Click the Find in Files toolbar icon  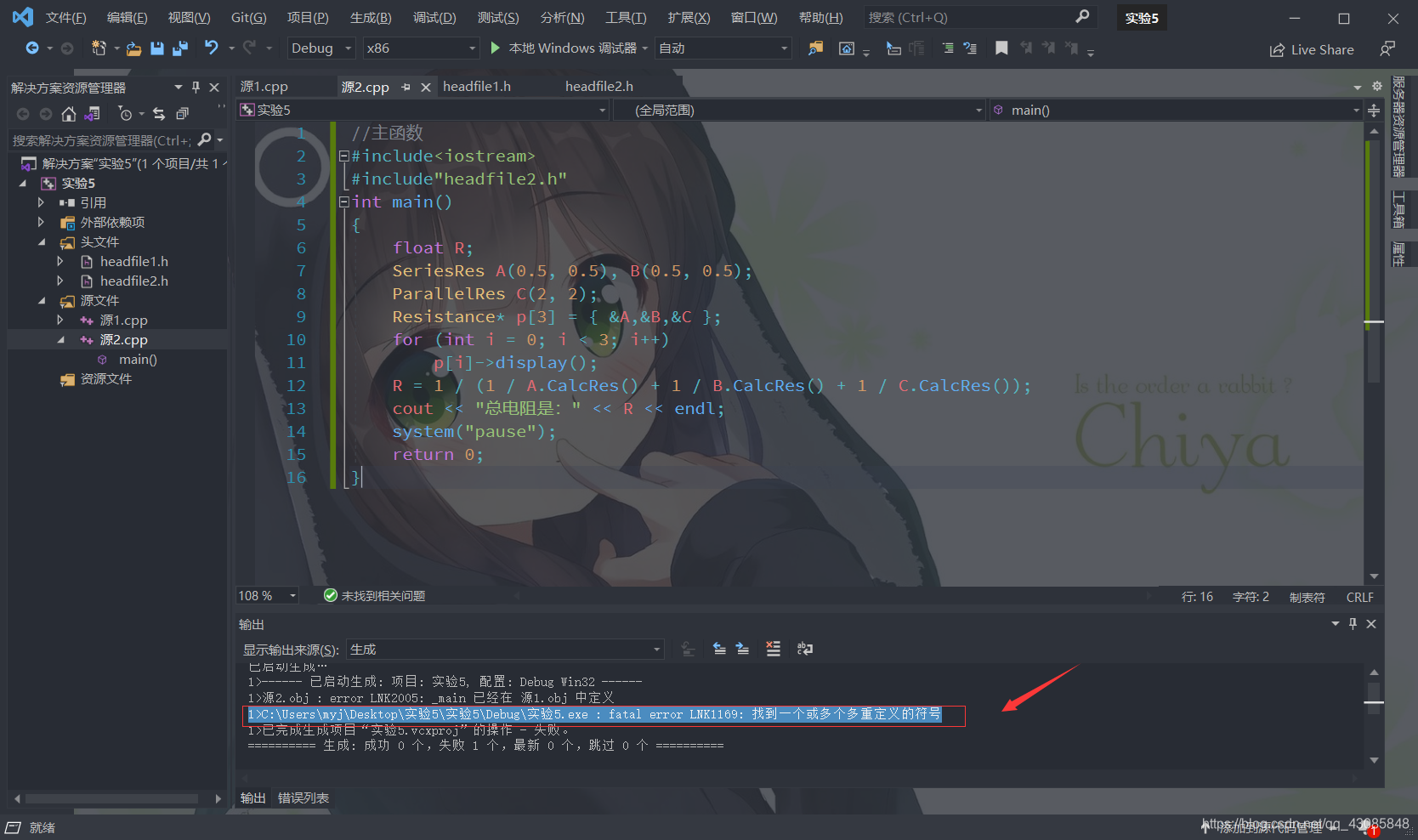(815, 48)
